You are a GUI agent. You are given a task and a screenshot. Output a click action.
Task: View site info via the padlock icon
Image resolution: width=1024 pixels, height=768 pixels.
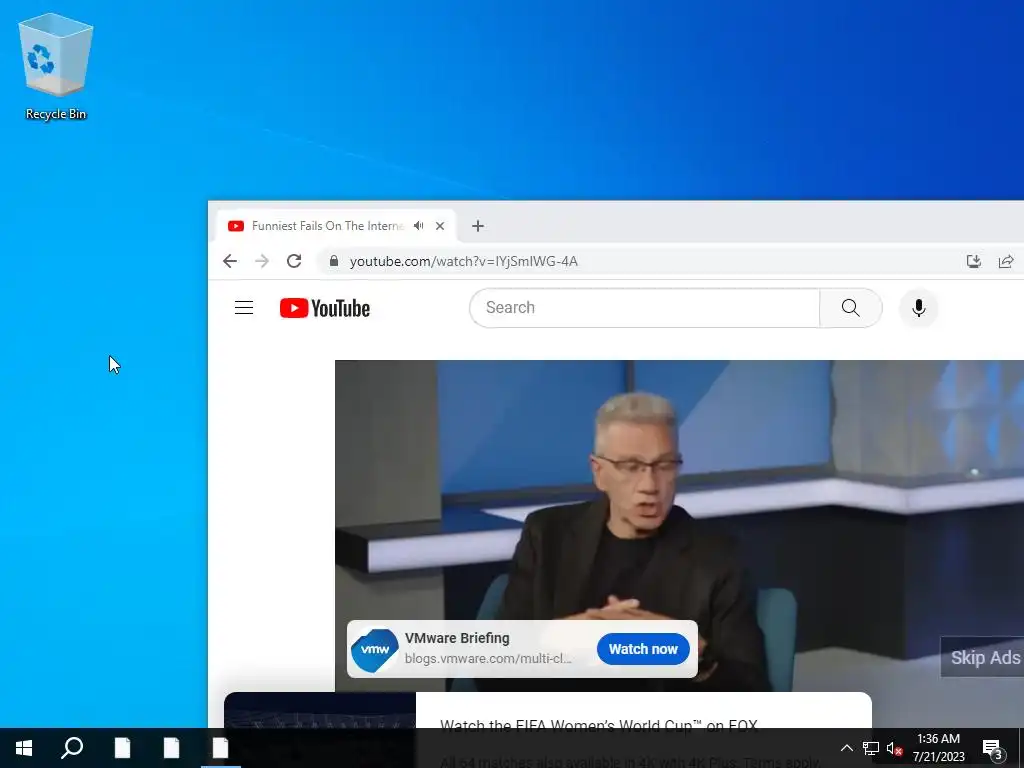334,261
